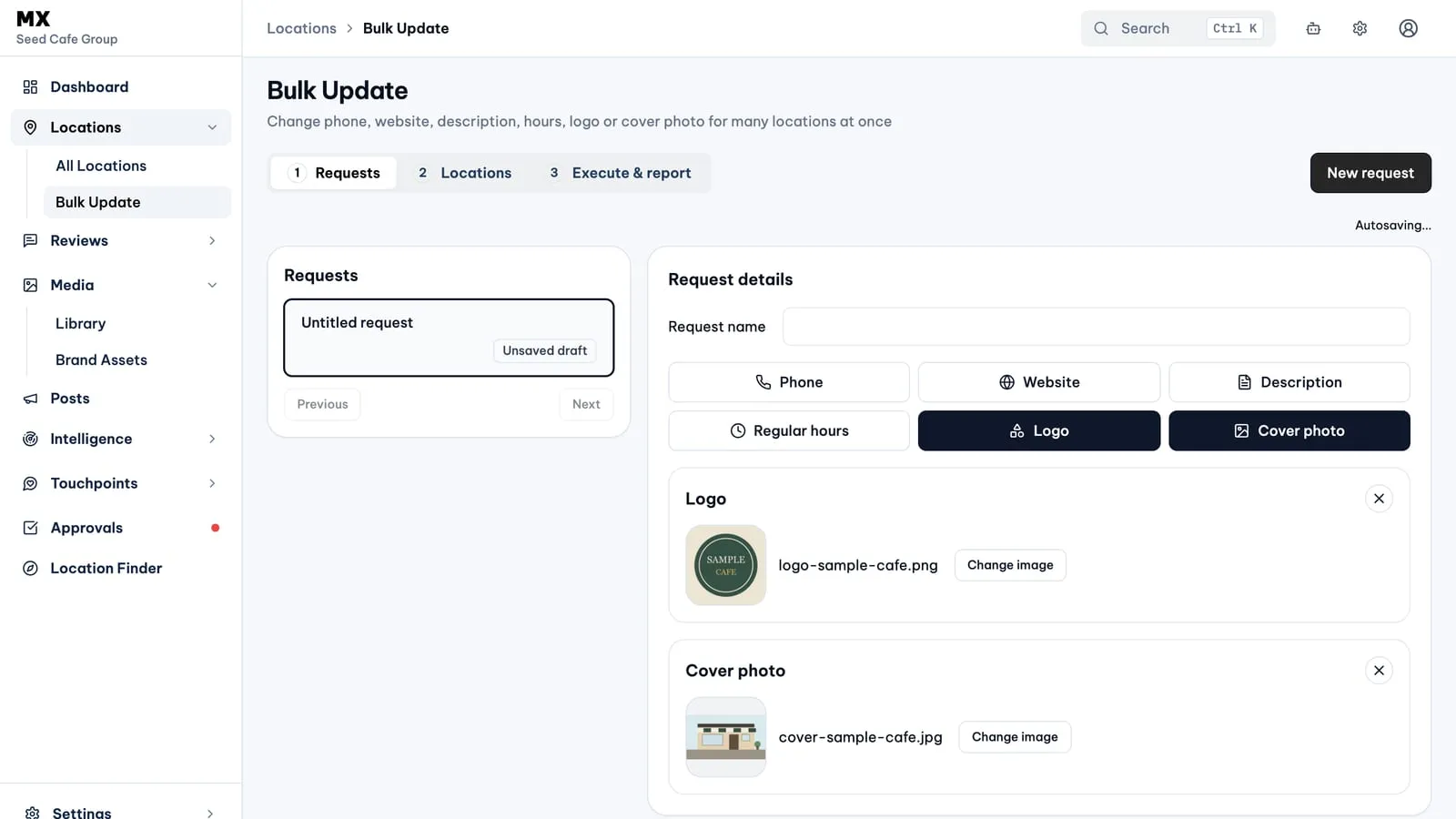Expand the Reviews sidebar section chevron
The image size is (1456, 819).
pos(212,240)
